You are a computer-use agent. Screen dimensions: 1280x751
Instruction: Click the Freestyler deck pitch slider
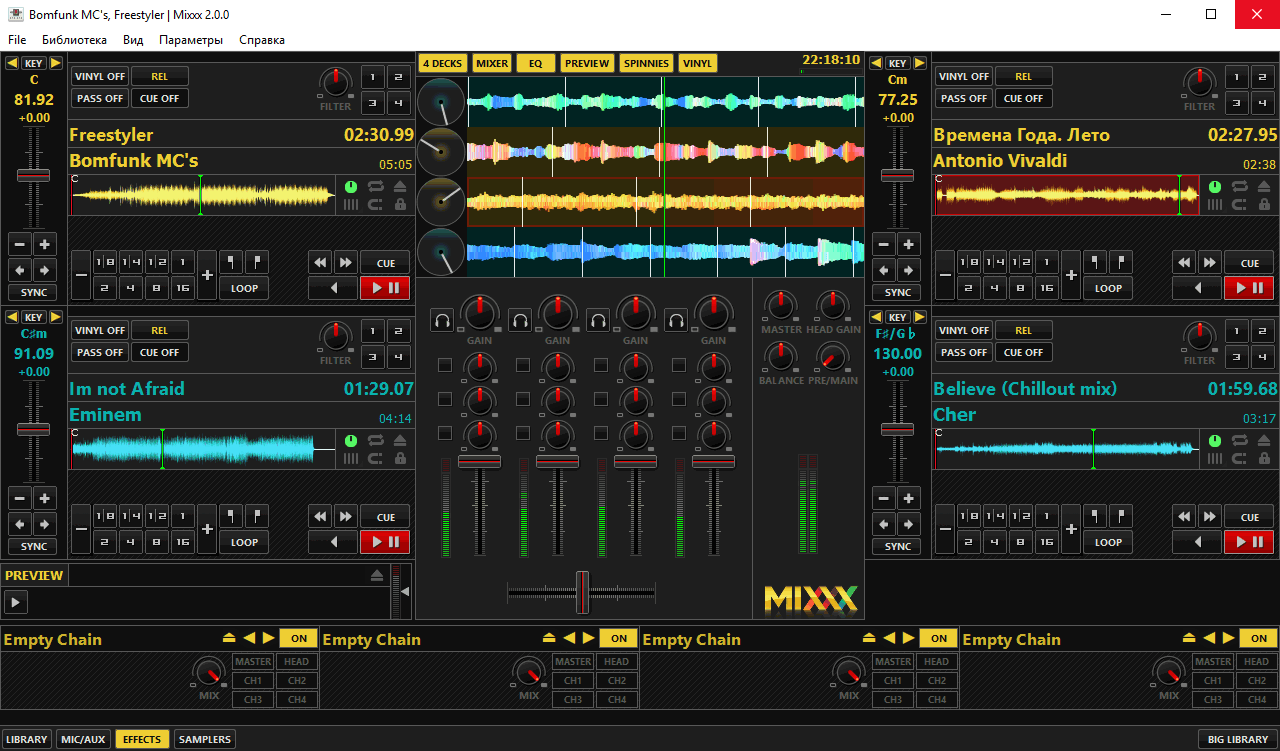tap(33, 176)
